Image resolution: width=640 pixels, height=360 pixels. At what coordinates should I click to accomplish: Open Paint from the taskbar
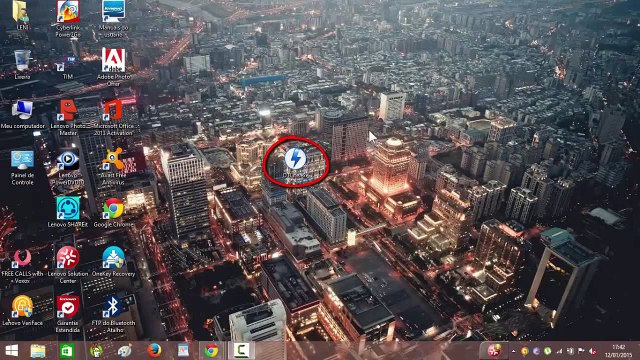pos(125,351)
